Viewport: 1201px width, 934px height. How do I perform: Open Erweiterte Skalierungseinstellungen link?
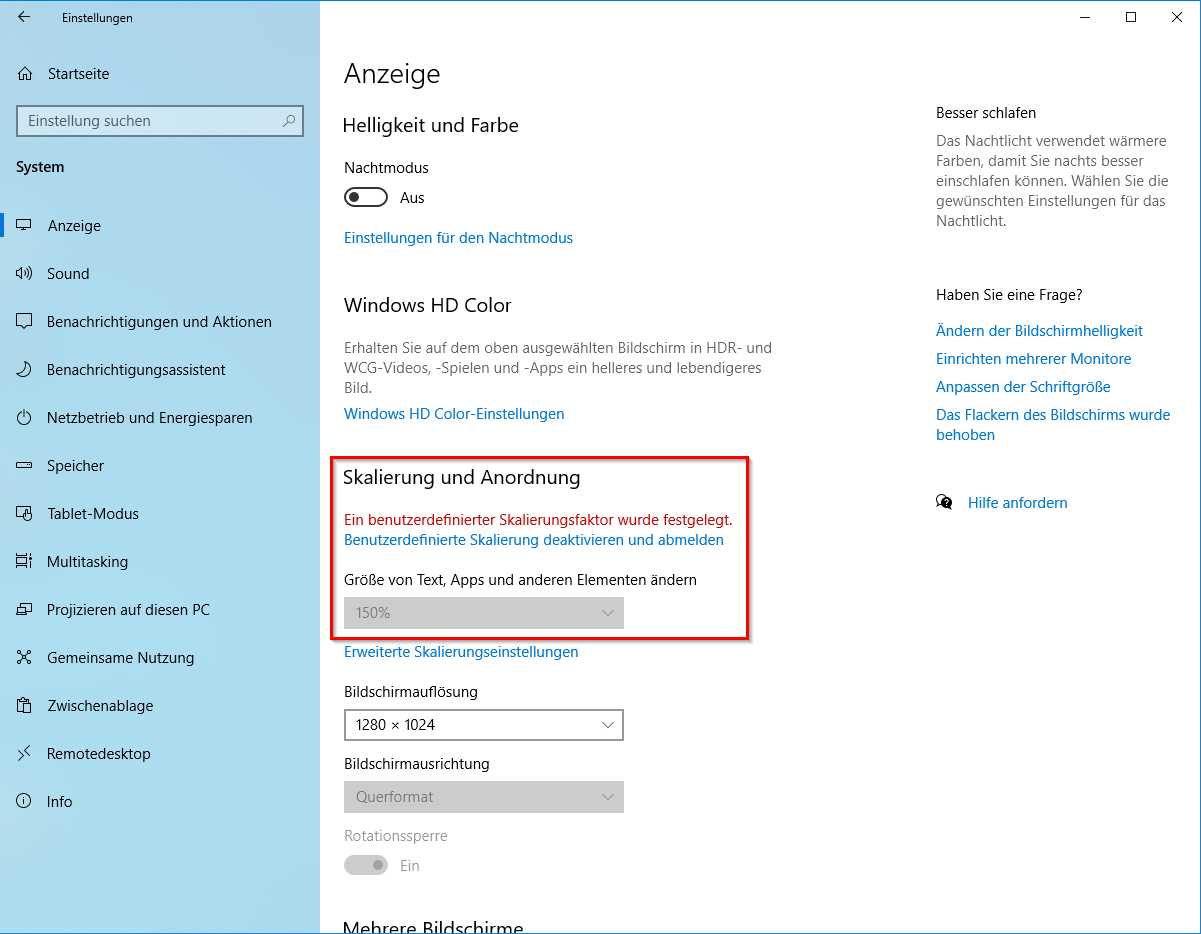click(x=461, y=652)
